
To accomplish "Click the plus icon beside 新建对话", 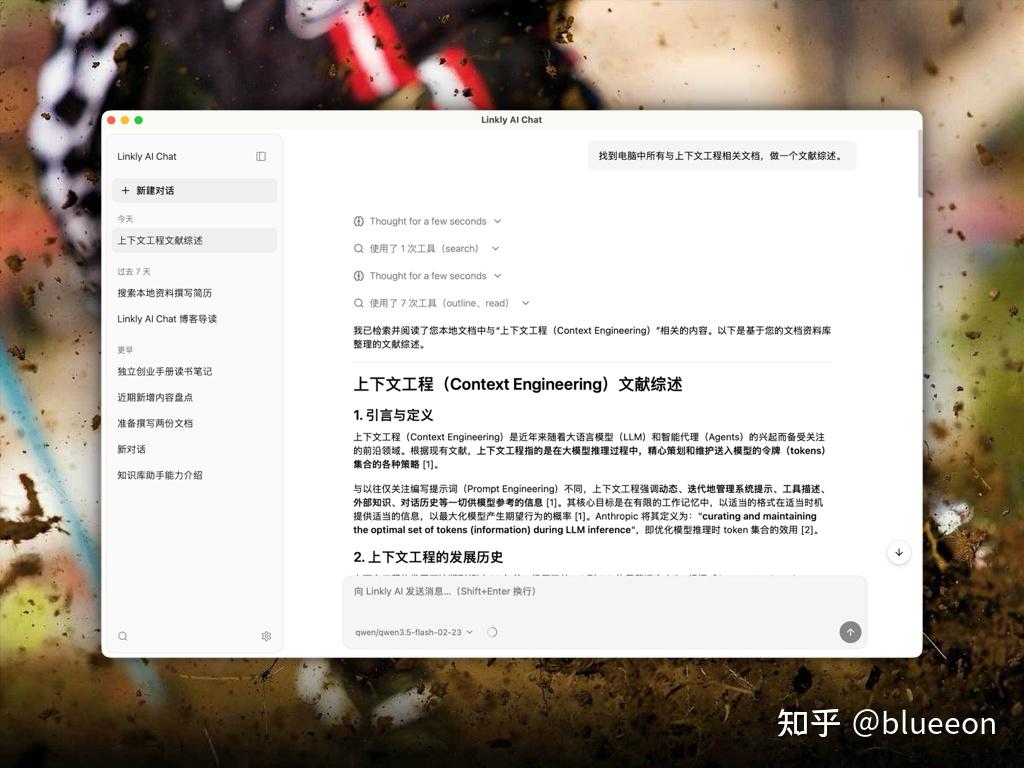I will coord(125,190).
